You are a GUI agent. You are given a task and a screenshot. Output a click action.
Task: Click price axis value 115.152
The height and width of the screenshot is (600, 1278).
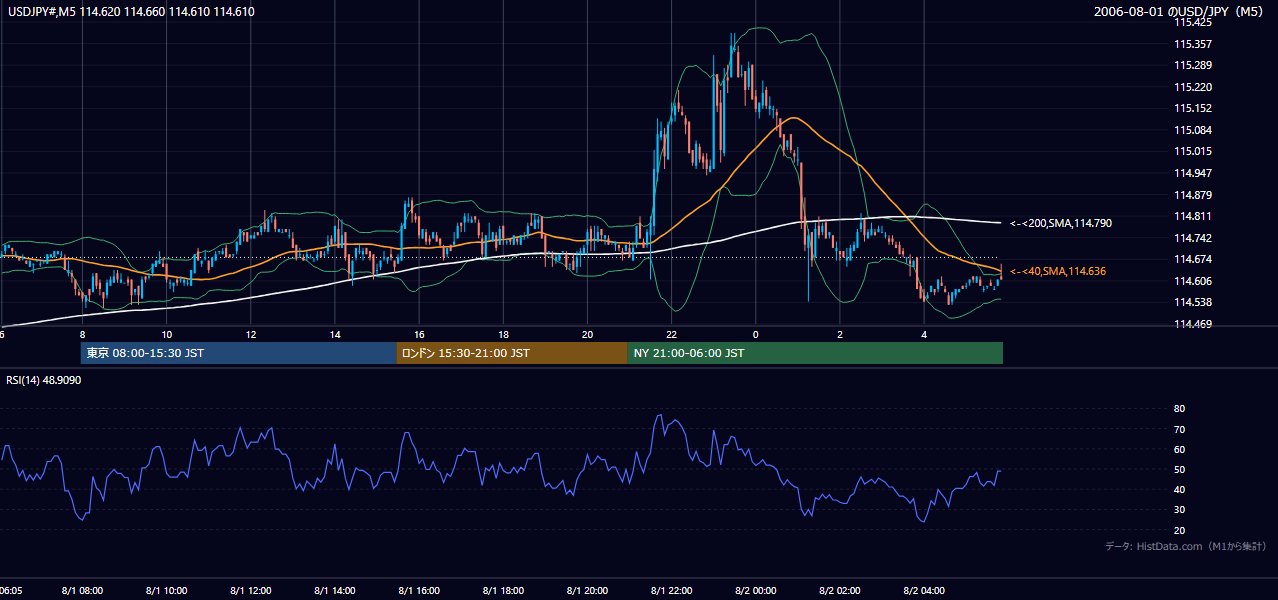click(x=1195, y=108)
